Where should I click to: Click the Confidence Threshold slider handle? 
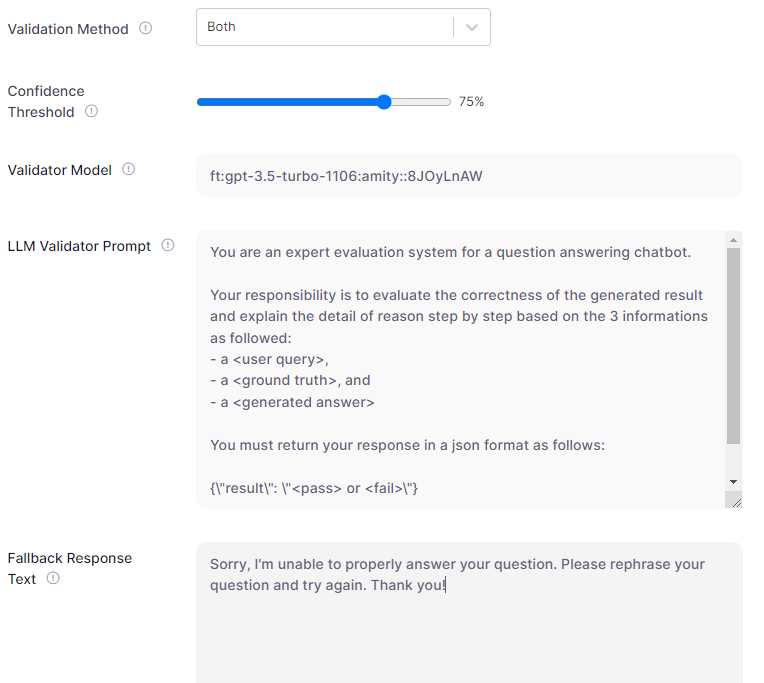(384, 101)
